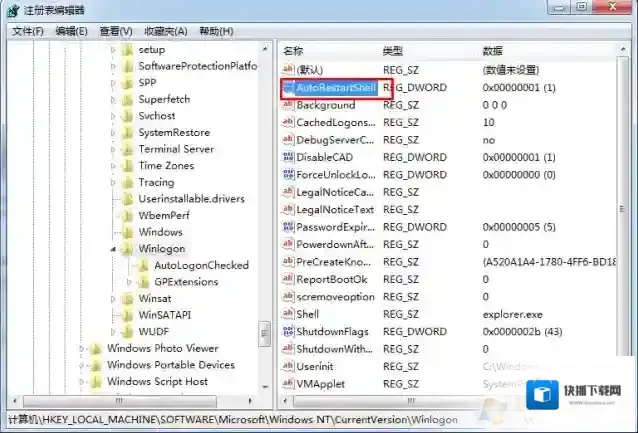Open the 收藏夹(A) menu

tap(164, 31)
